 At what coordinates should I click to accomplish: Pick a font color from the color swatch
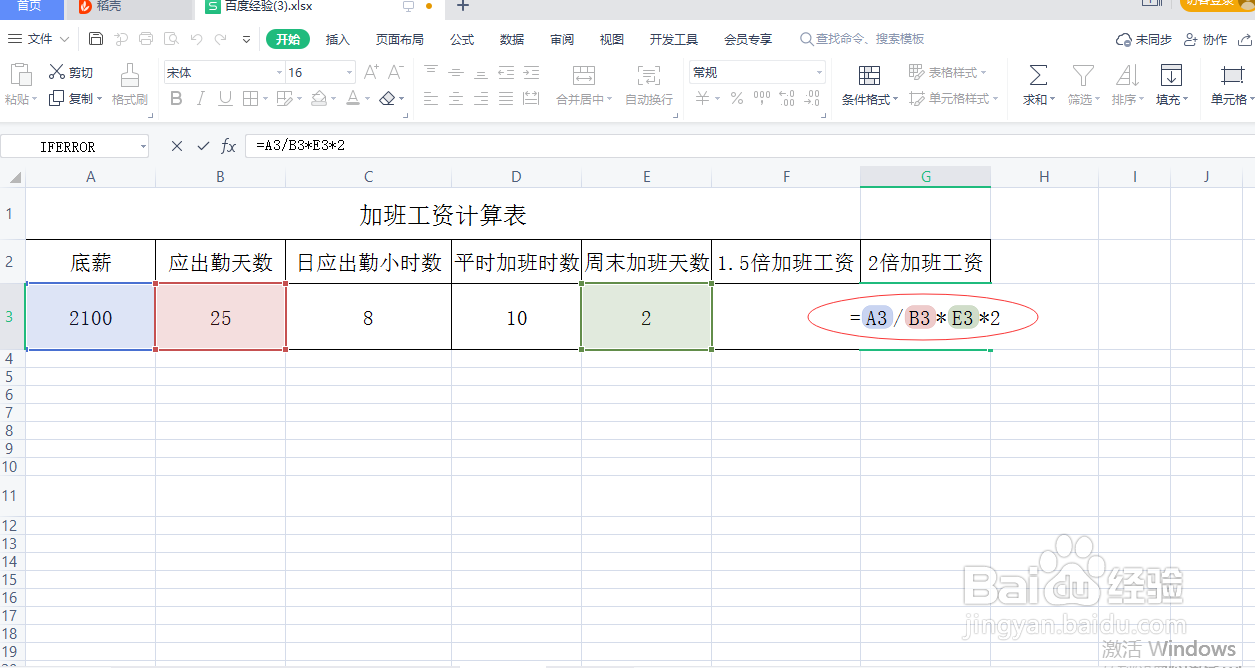(353, 98)
